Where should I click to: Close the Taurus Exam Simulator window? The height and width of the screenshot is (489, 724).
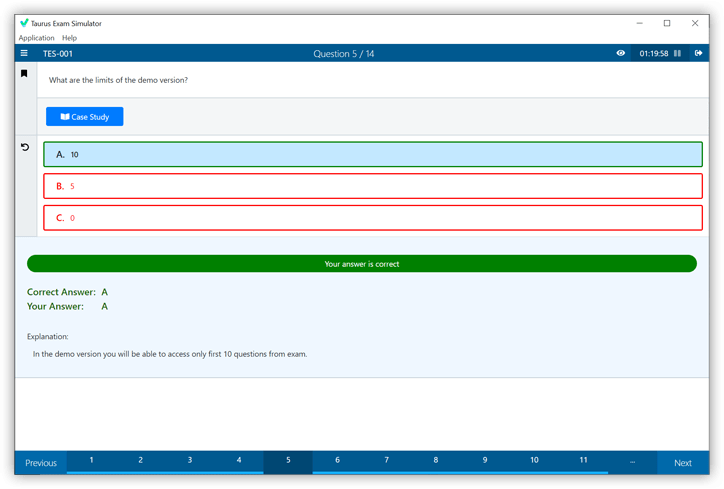695,23
